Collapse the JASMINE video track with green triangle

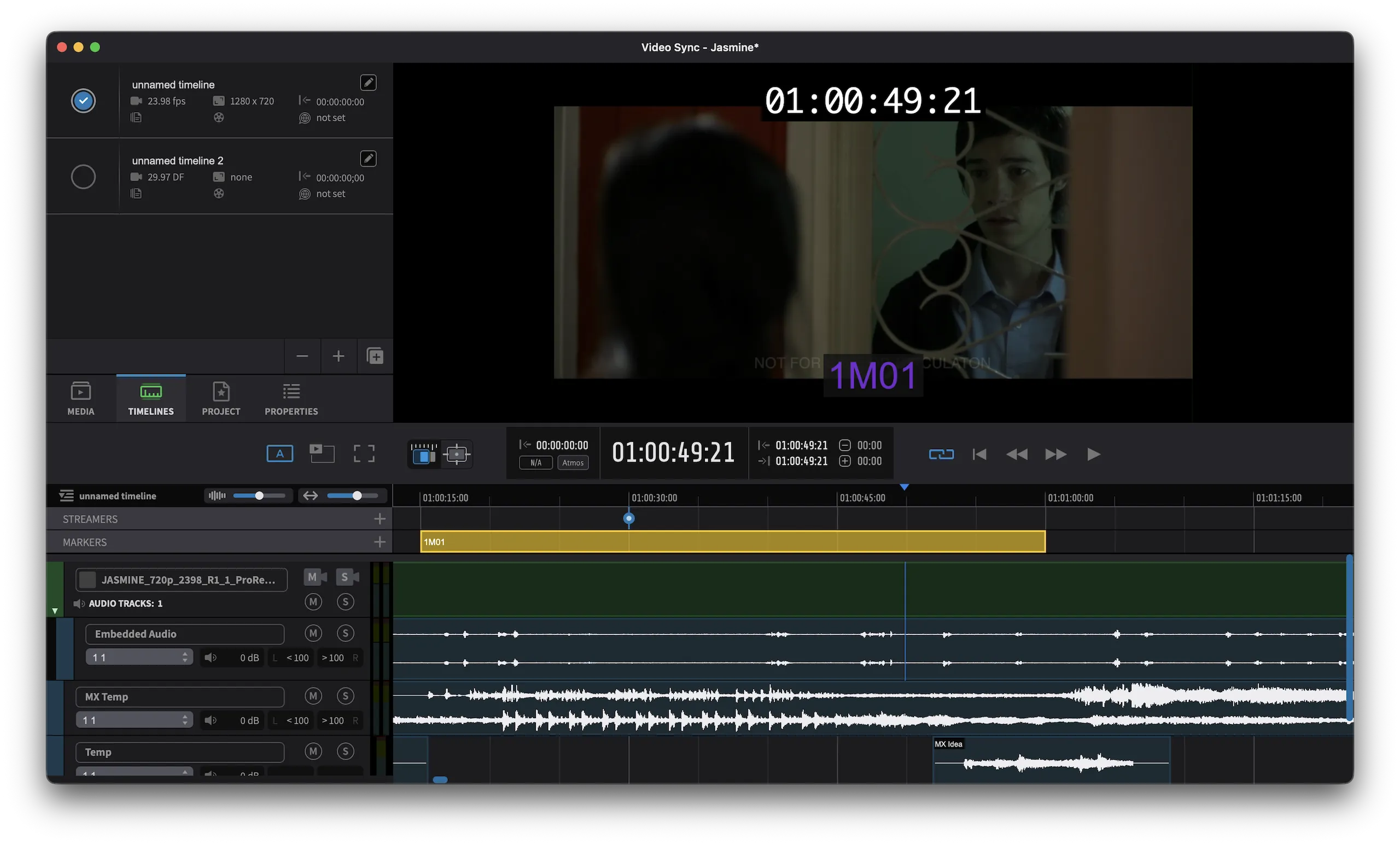[x=55, y=611]
